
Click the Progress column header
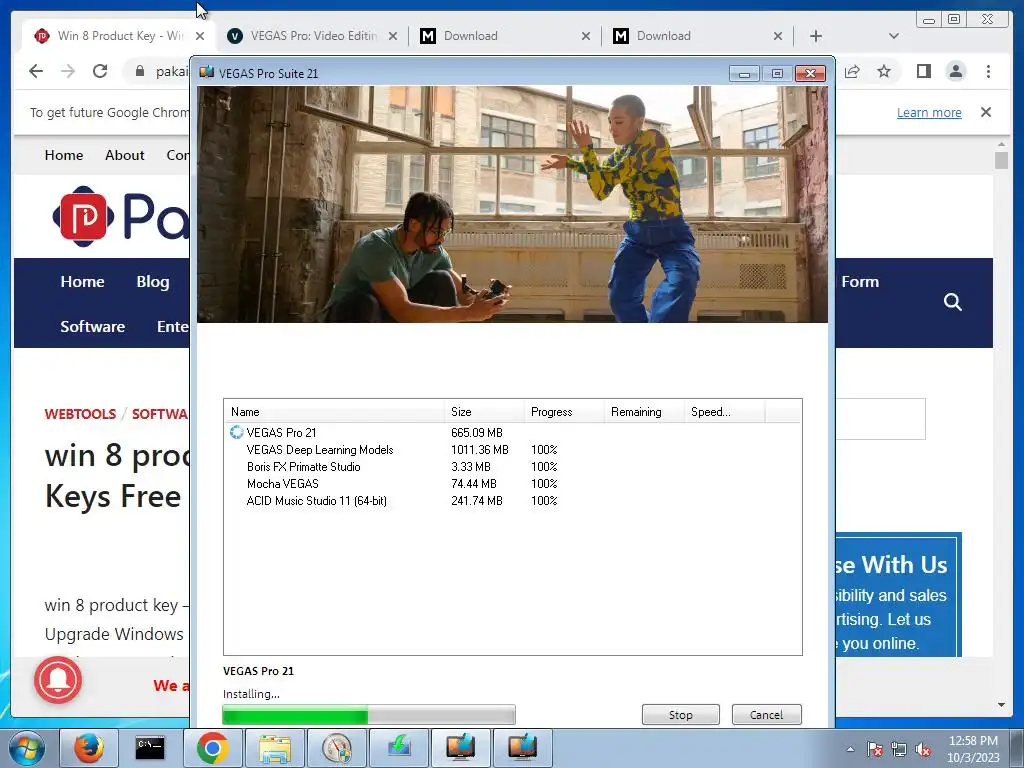pos(564,411)
